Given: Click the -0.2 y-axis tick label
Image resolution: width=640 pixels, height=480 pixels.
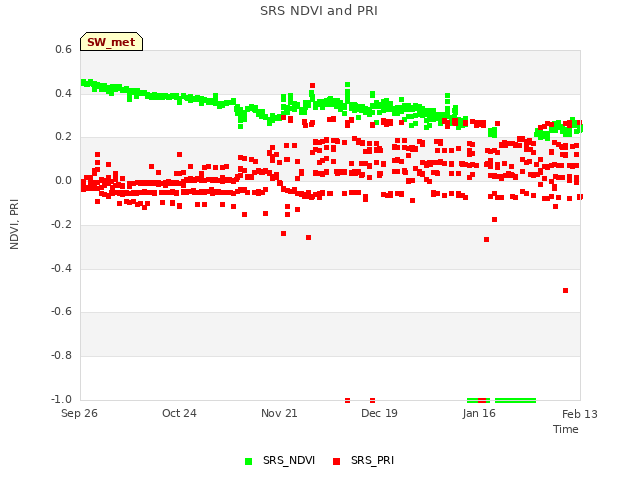Looking at the screenshot, I should (61, 224).
